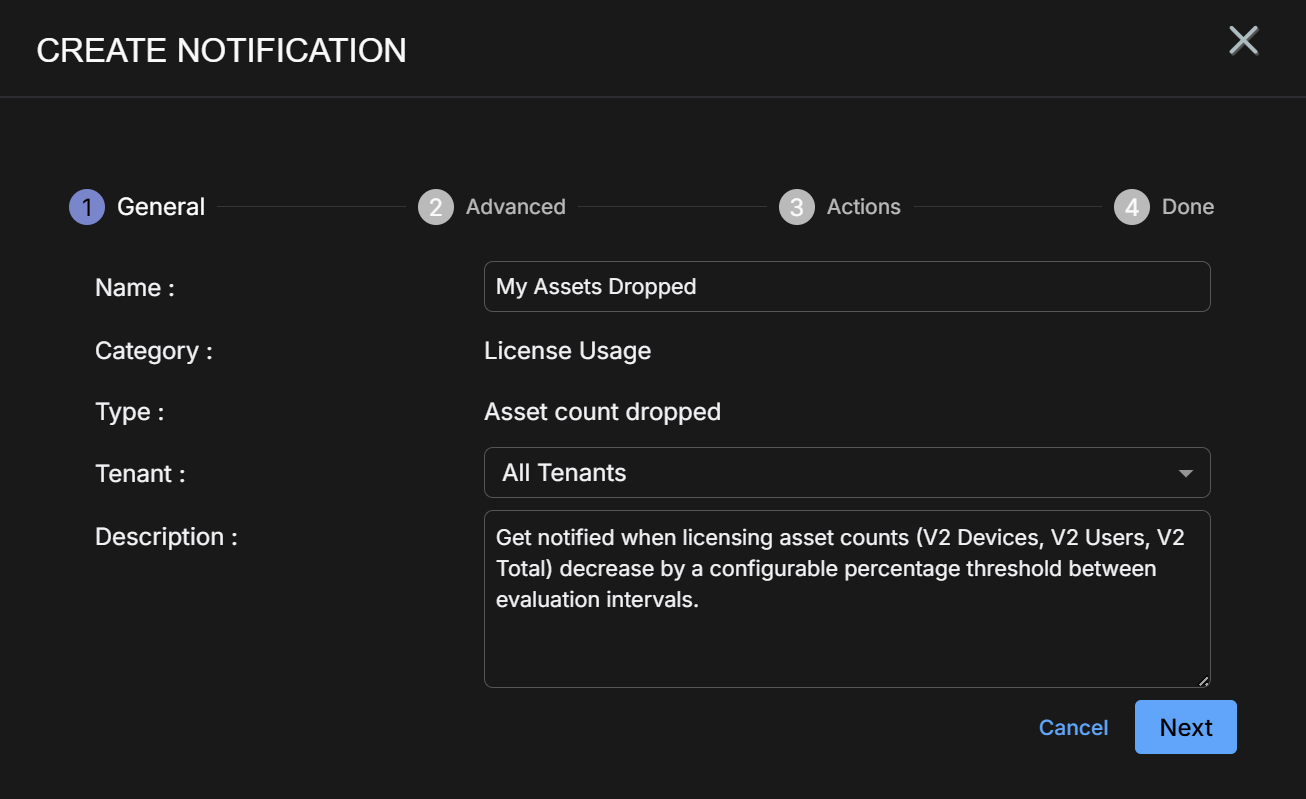Click into the Name input field
Screen dimensions: 1306x799
847,286
